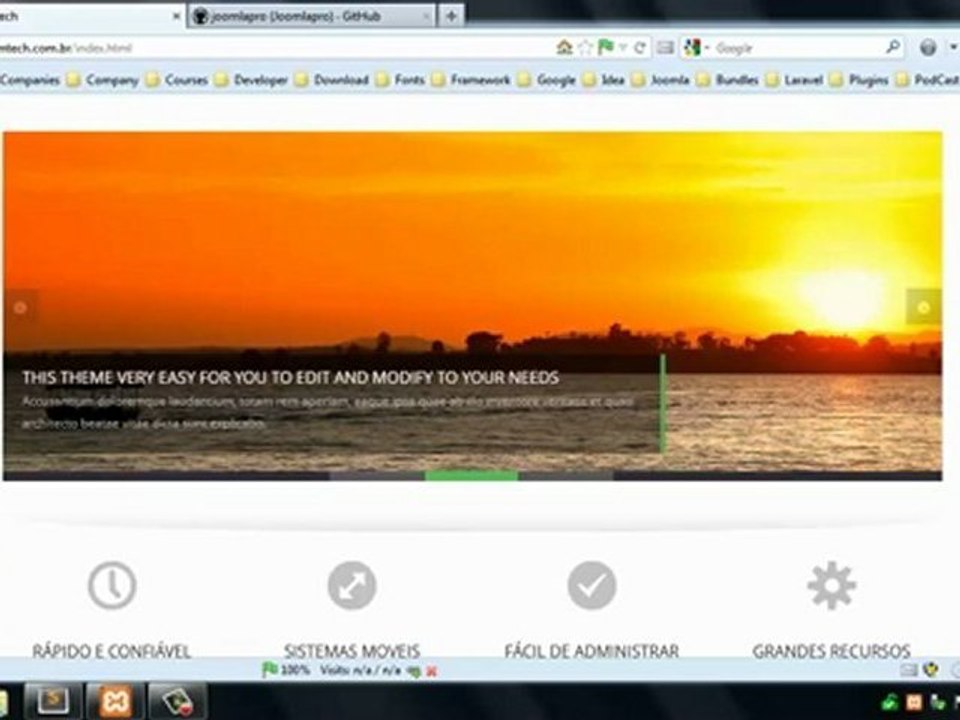The image size is (960, 720).
Task: Go to previous slide with left arrow
Action: click(x=20, y=307)
